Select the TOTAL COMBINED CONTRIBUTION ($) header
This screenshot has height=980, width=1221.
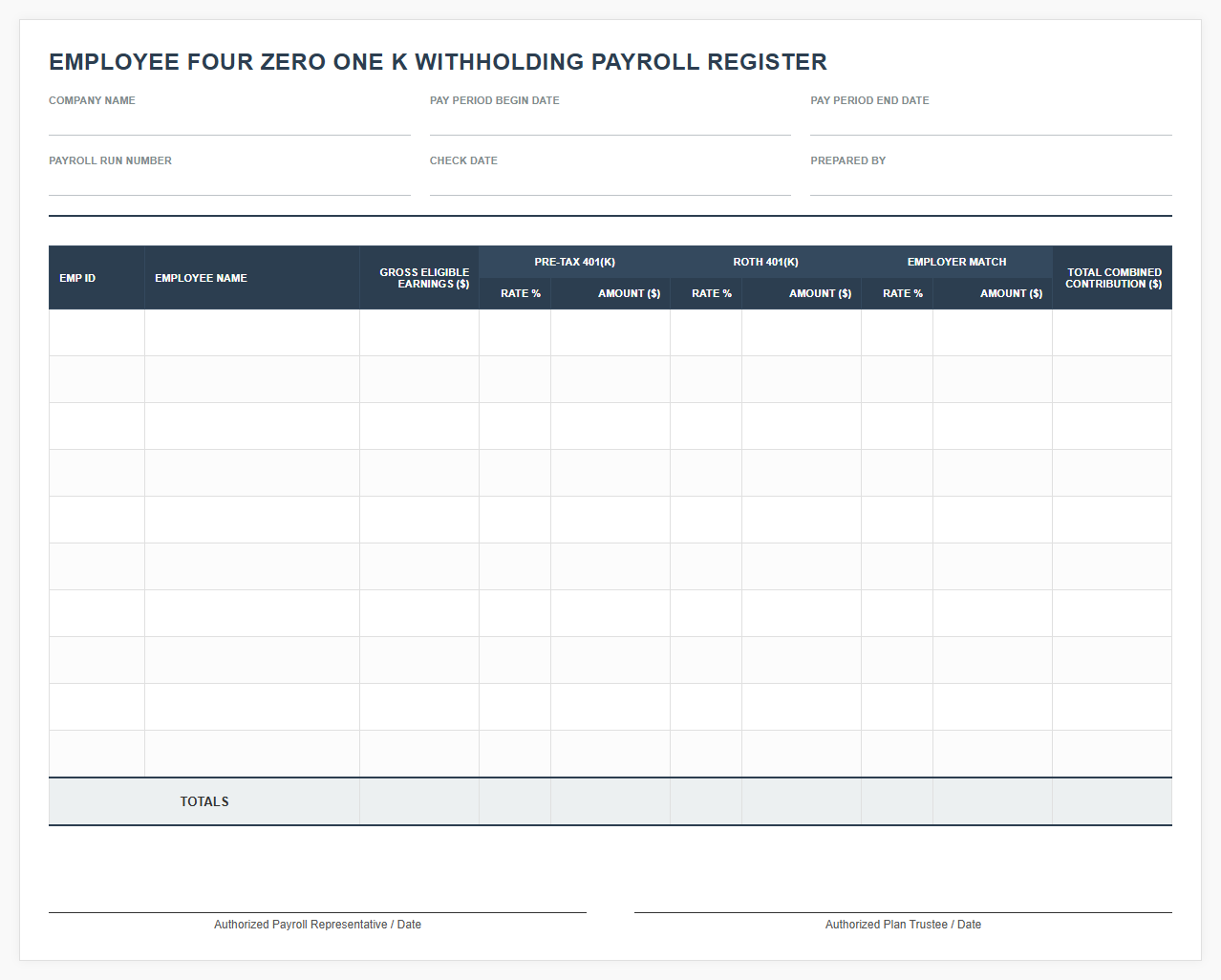pyautogui.click(x=1112, y=278)
